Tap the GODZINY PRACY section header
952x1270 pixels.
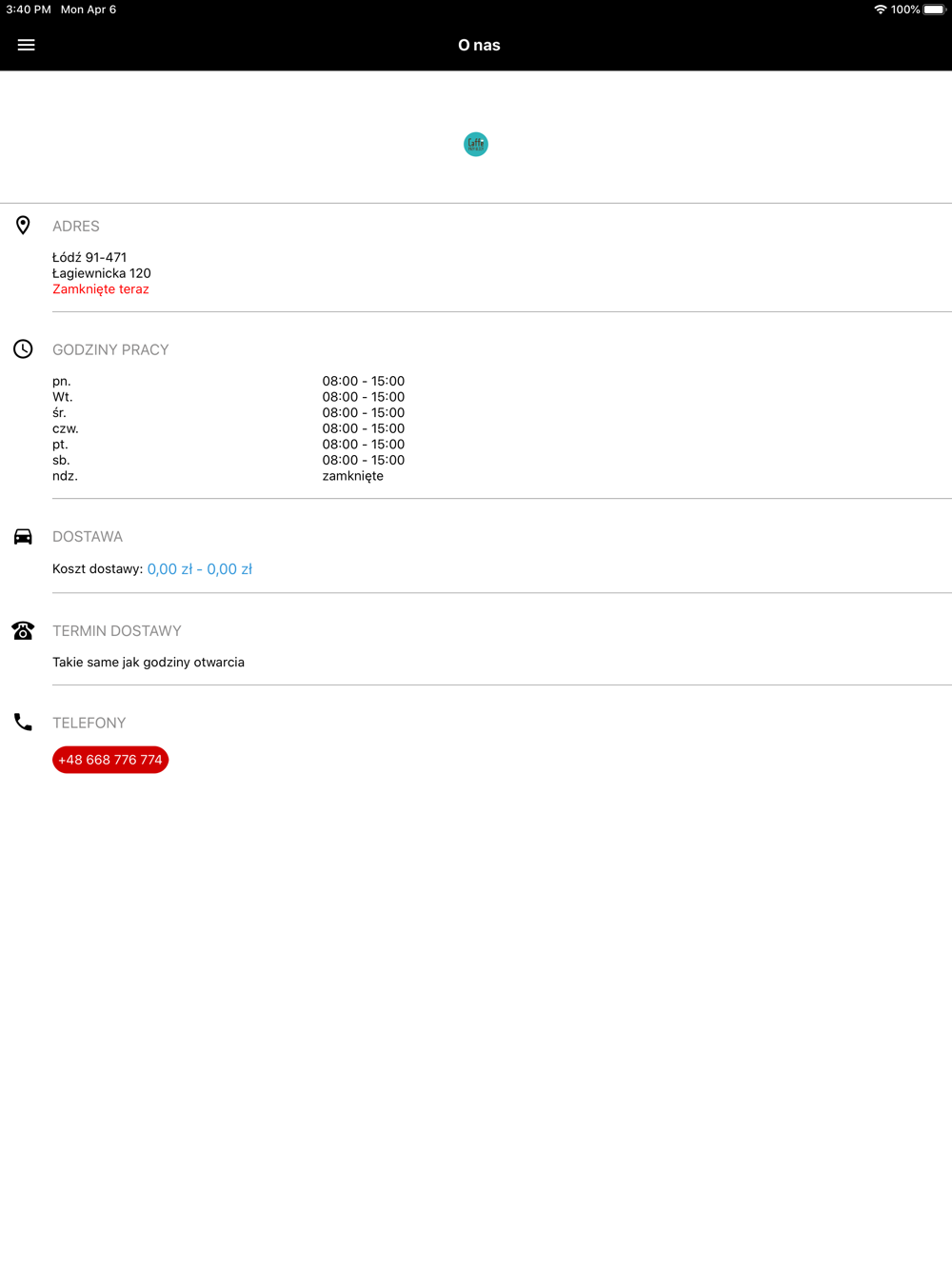point(110,349)
